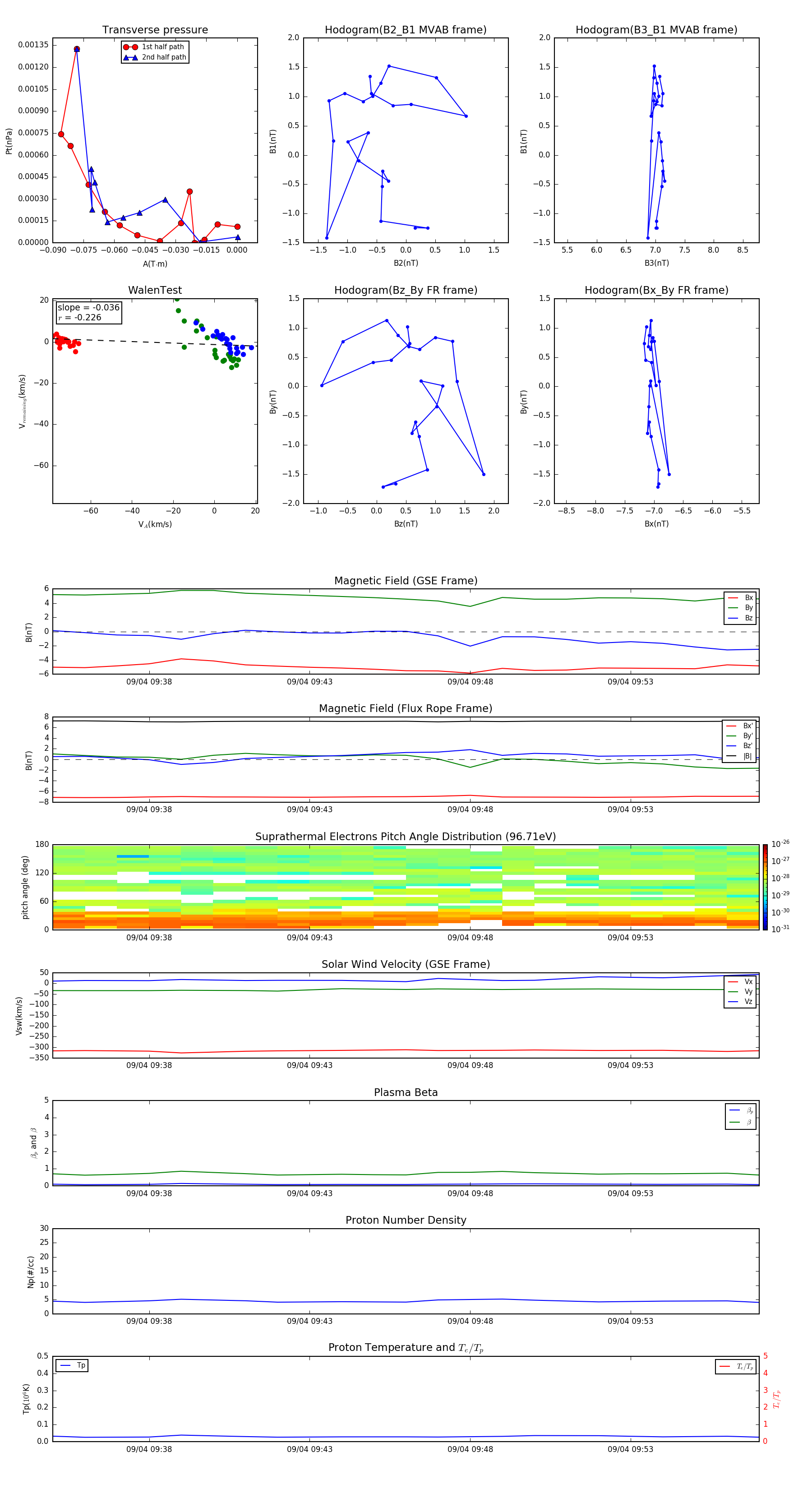The image size is (812, 1489).
Task: Click the 'A(T·m)' x-axis label
Action: click(x=155, y=264)
